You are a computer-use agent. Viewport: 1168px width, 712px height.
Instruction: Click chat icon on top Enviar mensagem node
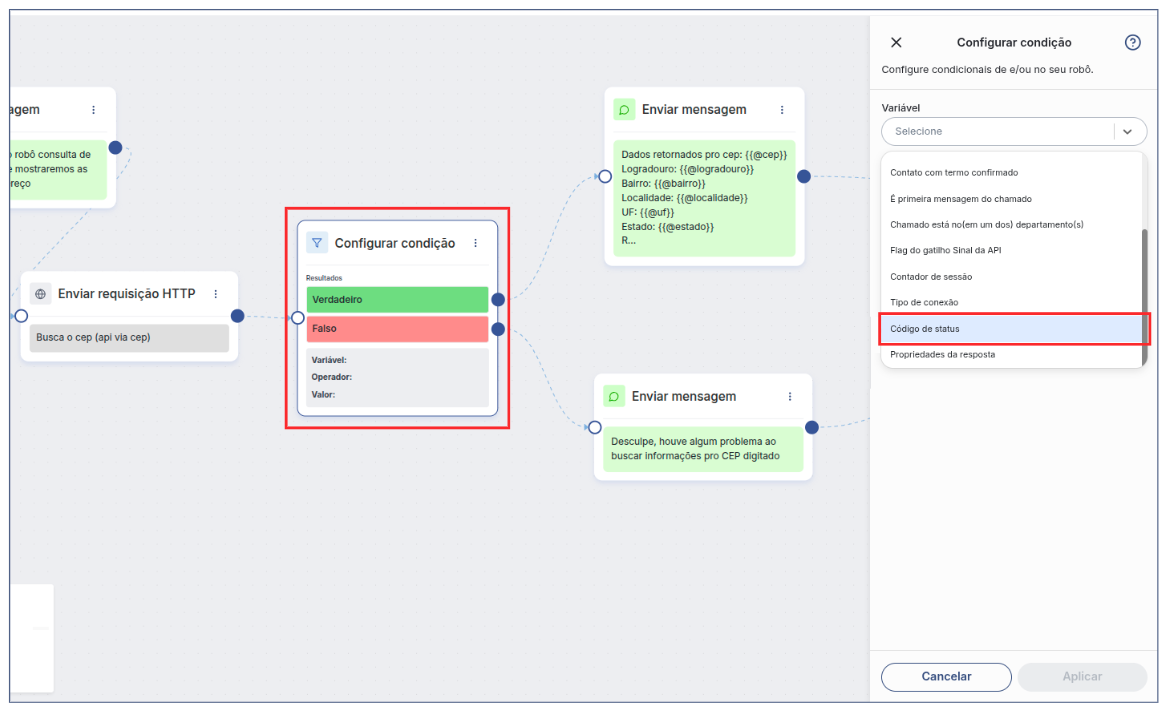[x=624, y=109]
